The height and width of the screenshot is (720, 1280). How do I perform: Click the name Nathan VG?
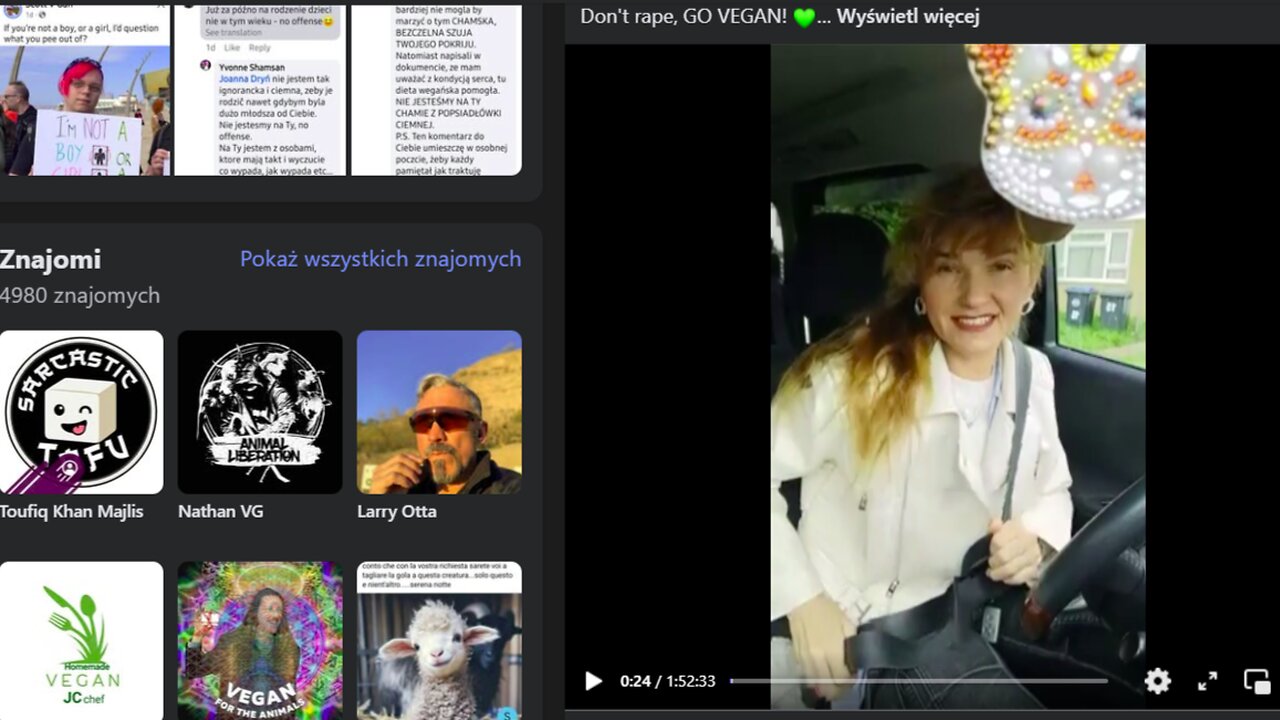coord(221,511)
